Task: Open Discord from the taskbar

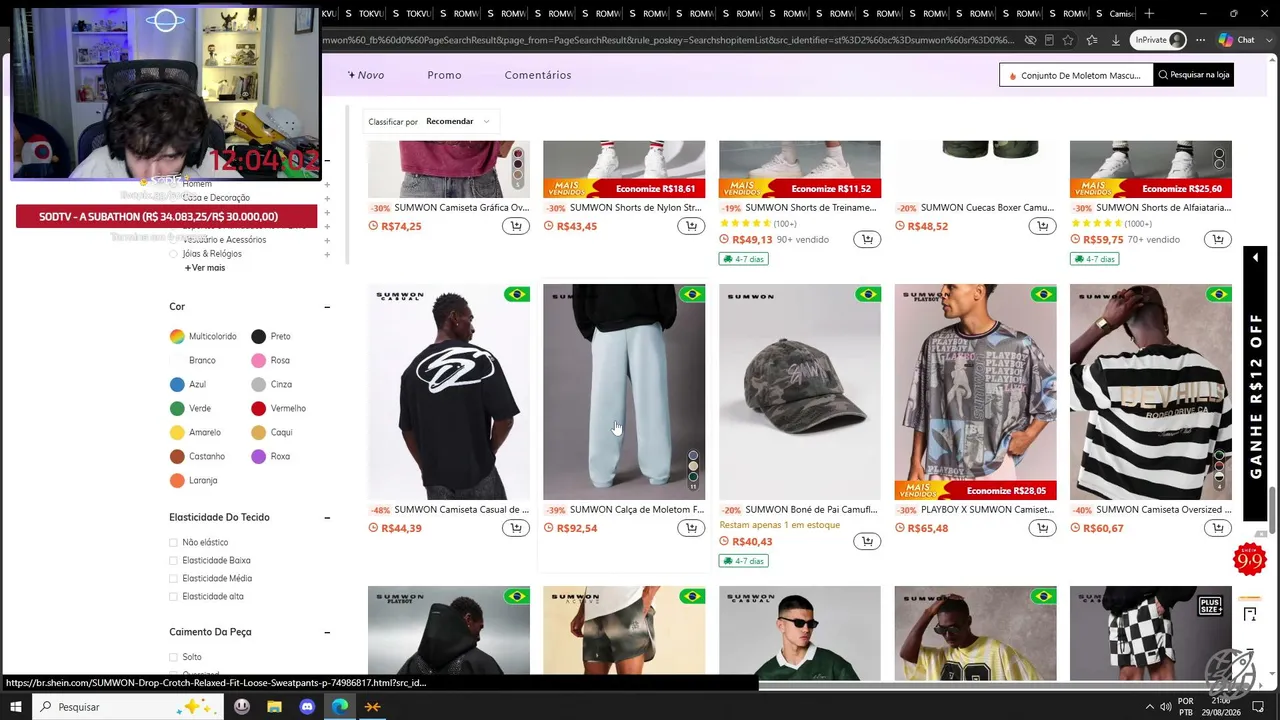Action: click(307, 707)
